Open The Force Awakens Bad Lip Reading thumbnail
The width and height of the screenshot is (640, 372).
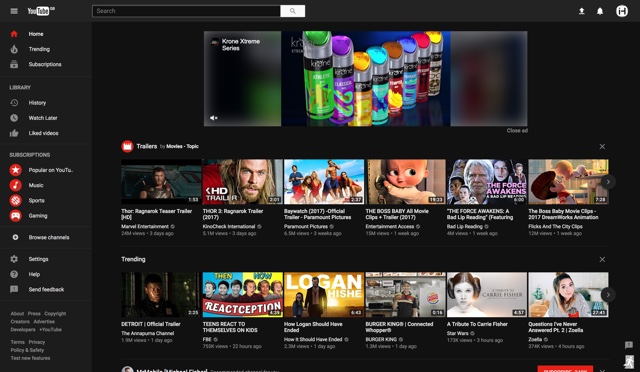pos(487,182)
